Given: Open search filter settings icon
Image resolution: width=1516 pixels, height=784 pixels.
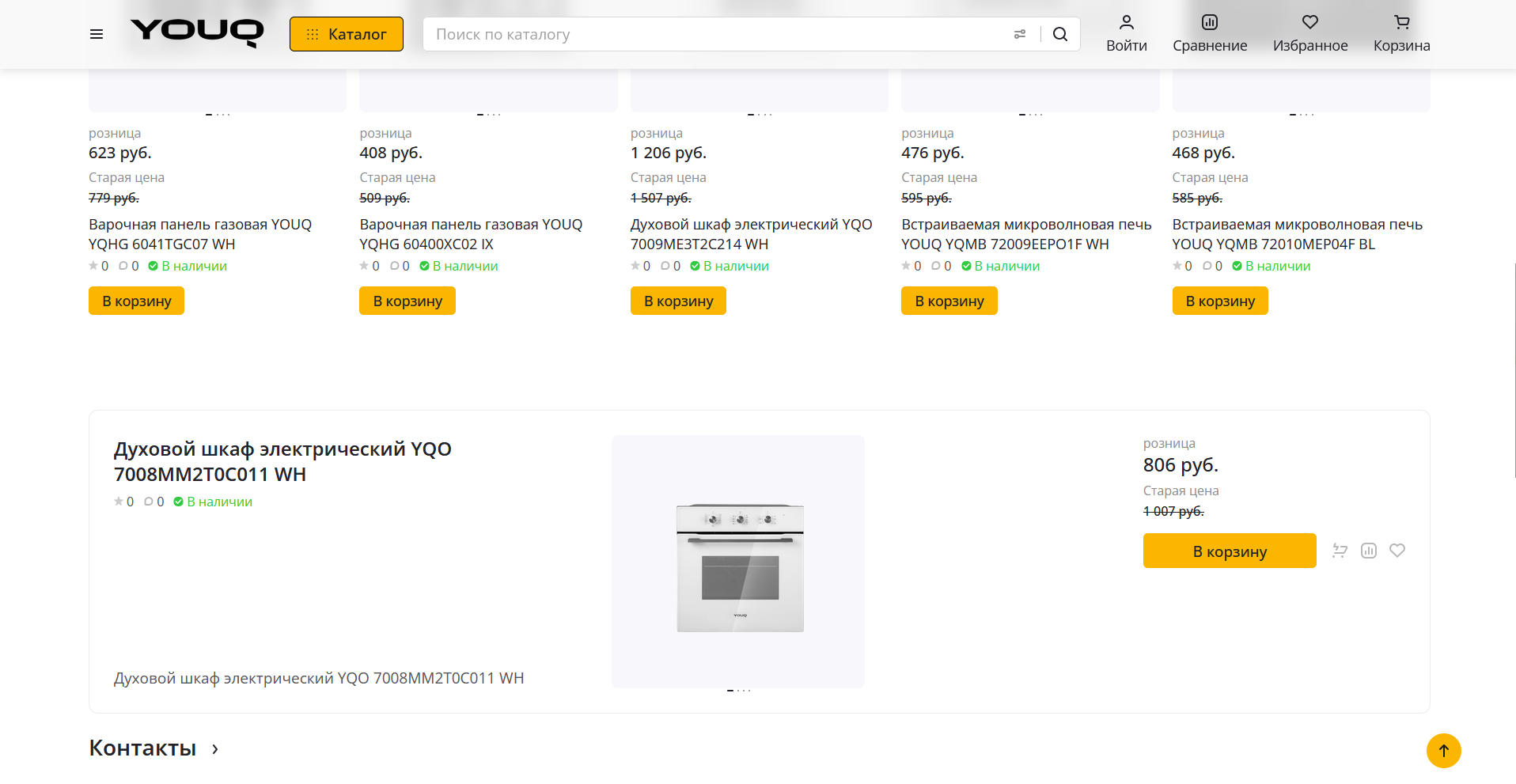Looking at the screenshot, I should coord(1020,34).
